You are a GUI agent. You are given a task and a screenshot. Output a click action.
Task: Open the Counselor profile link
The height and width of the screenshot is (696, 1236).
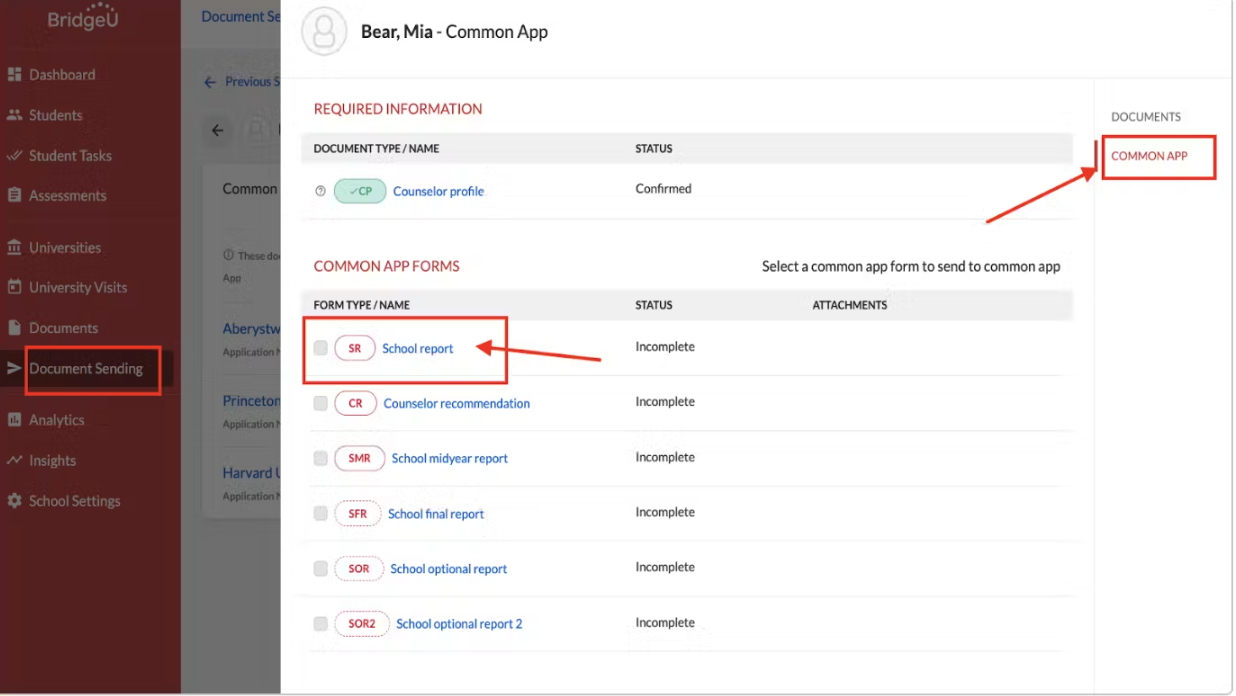(x=438, y=191)
